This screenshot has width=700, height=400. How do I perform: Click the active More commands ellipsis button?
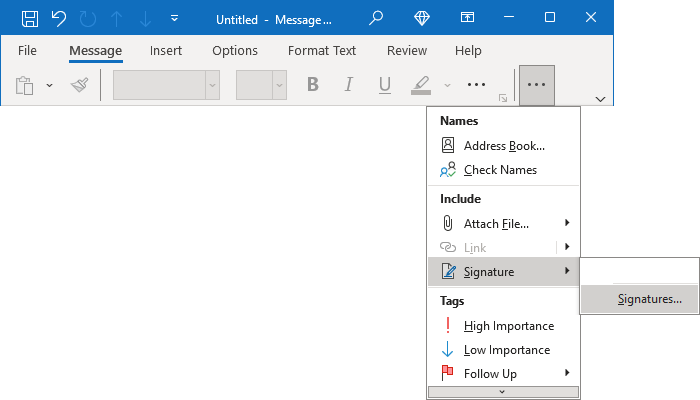coord(537,85)
